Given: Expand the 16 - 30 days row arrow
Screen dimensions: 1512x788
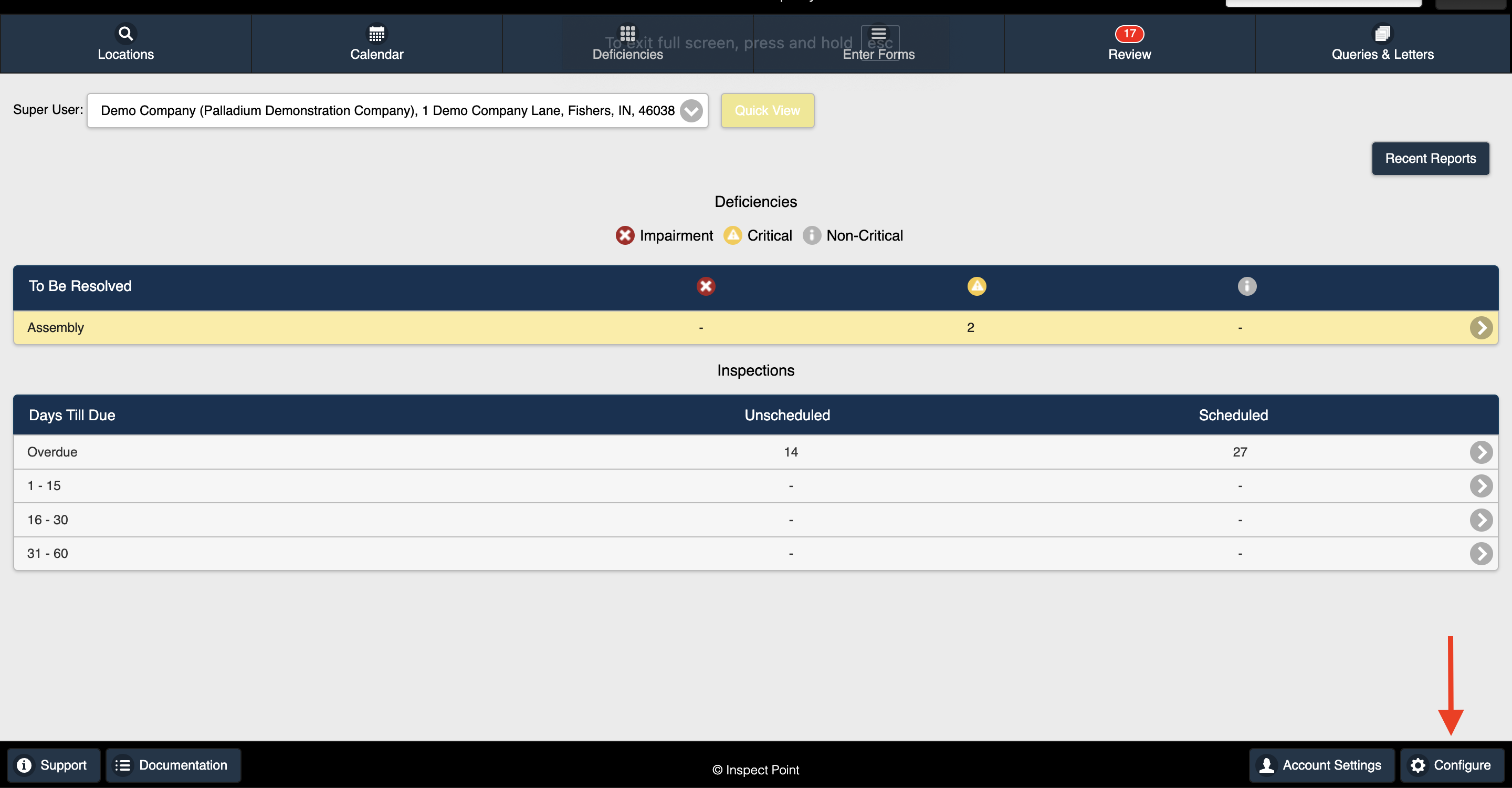Looking at the screenshot, I should pos(1481,520).
